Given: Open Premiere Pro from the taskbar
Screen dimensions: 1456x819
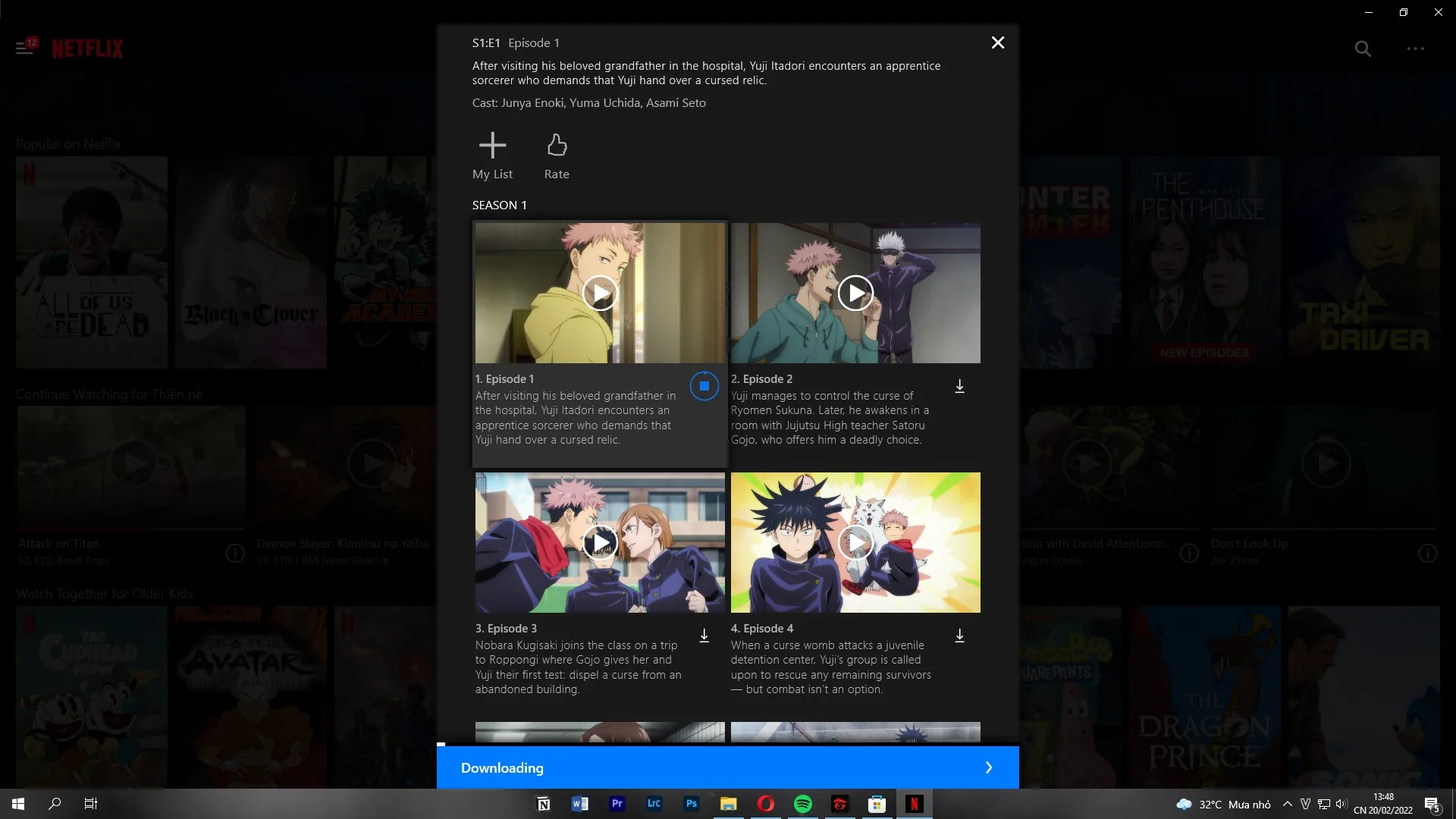Looking at the screenshot, I should click(617, 804).
